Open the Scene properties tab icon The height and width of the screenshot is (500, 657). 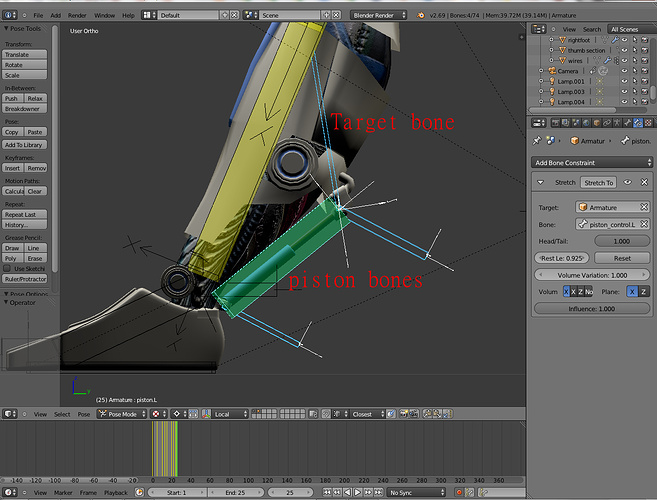click(576, 123)
